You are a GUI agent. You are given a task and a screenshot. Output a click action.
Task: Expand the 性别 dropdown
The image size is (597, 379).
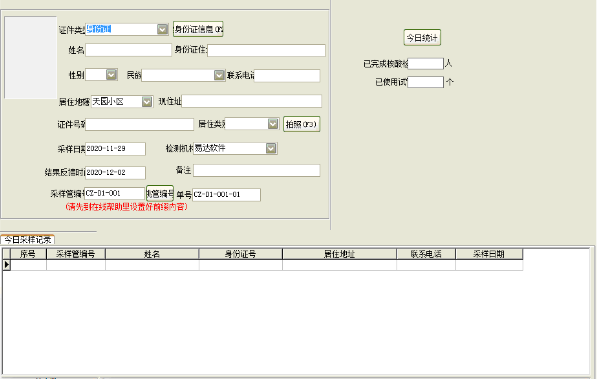pos(111,75)
